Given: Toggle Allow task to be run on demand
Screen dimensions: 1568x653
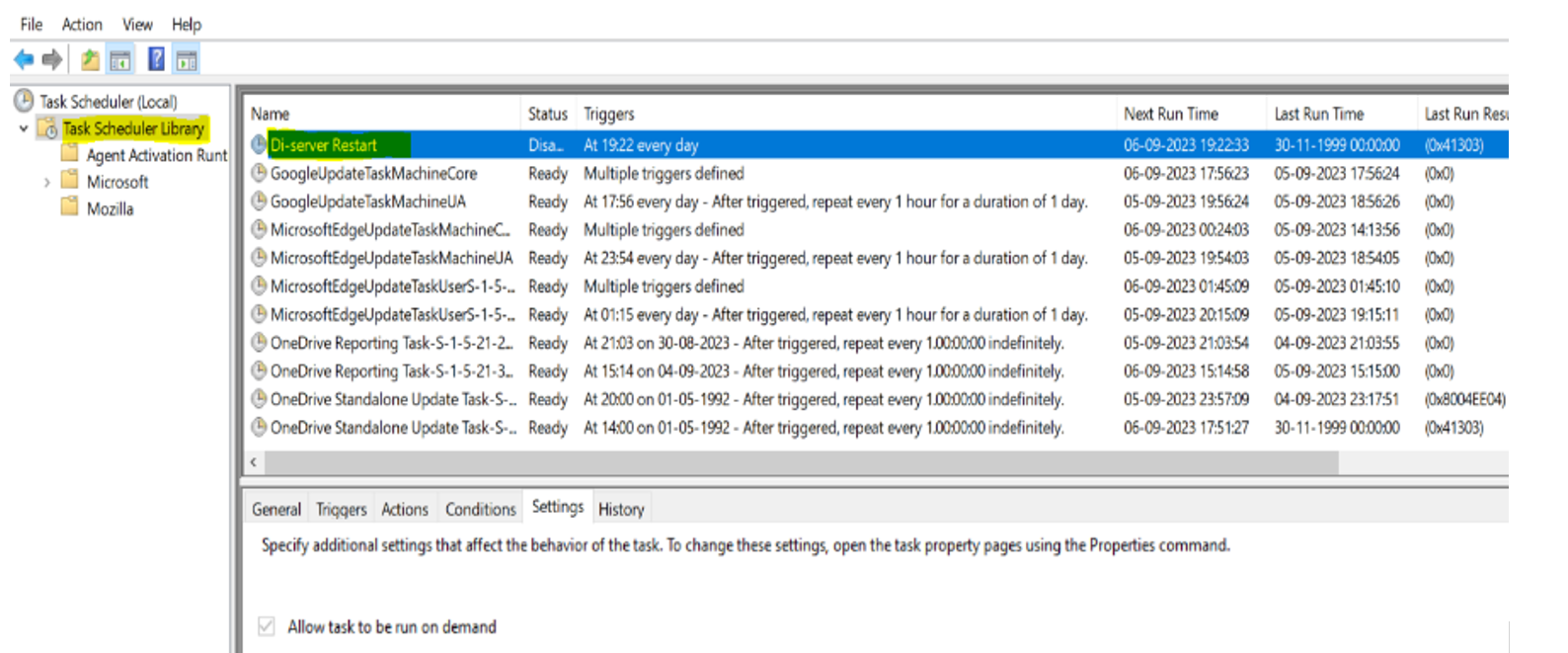Looking at the screenshot, I should tap(266, 626).
